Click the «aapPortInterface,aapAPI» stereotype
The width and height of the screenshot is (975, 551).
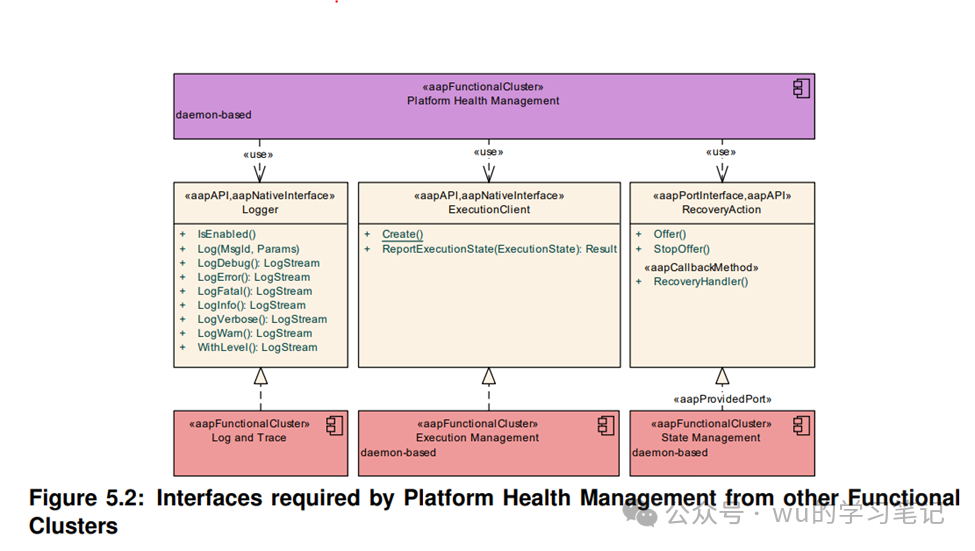(x=721, y=195)
